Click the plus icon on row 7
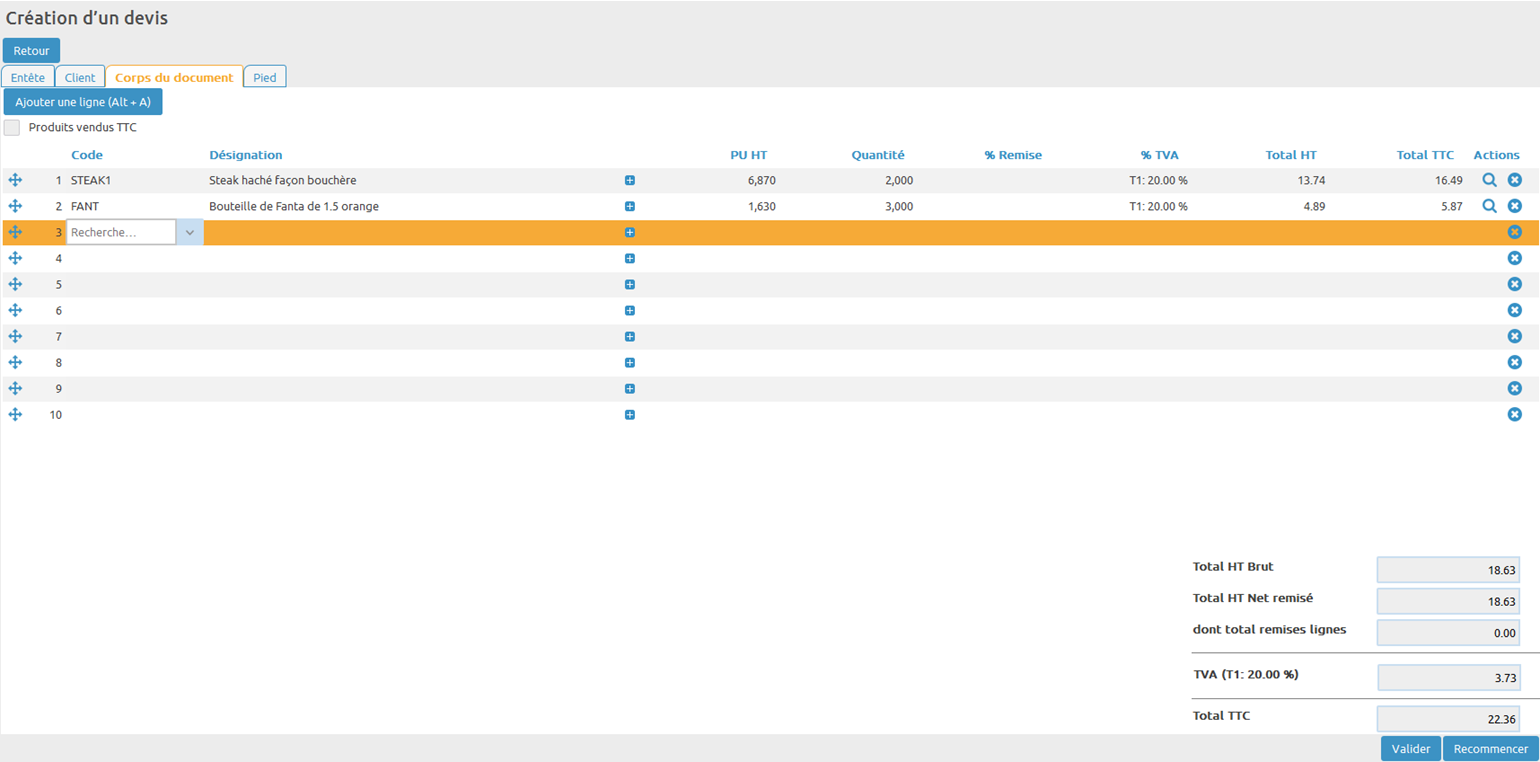The height and width of the screenshot is (762, 1540). pos(630,337)
